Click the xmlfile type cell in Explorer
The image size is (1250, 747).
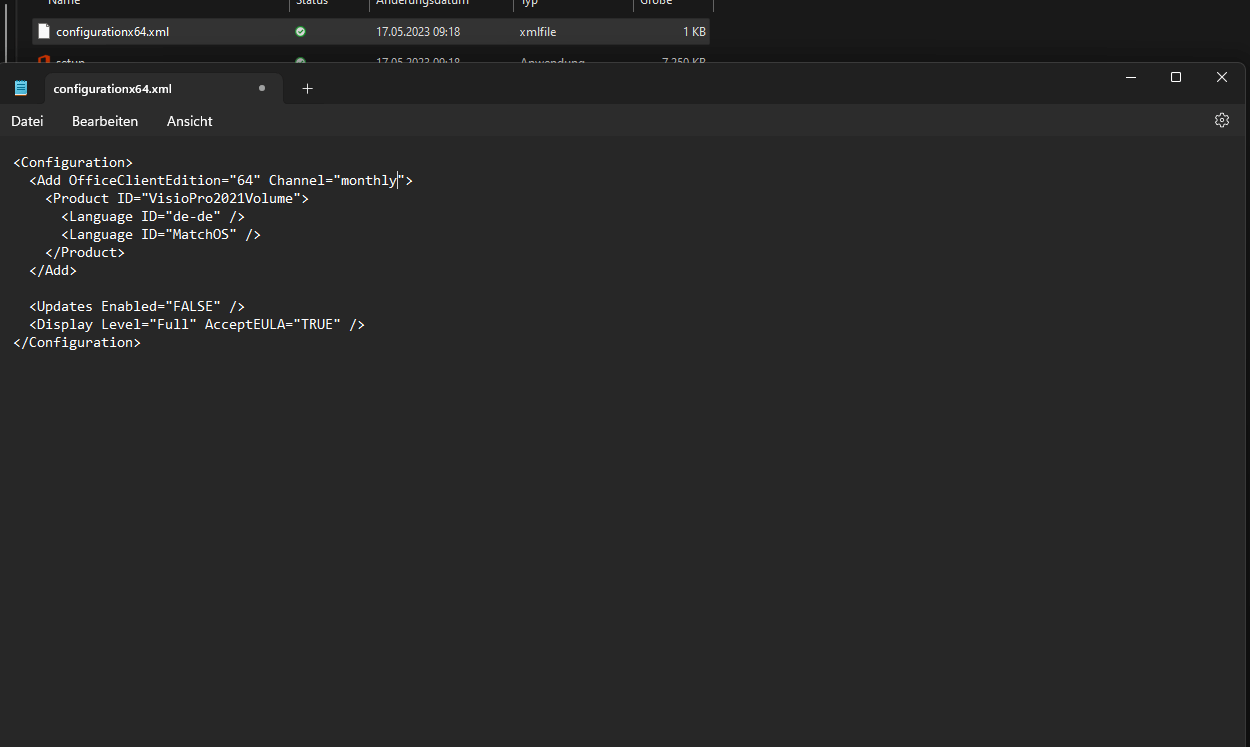click(x=538, y=32)
